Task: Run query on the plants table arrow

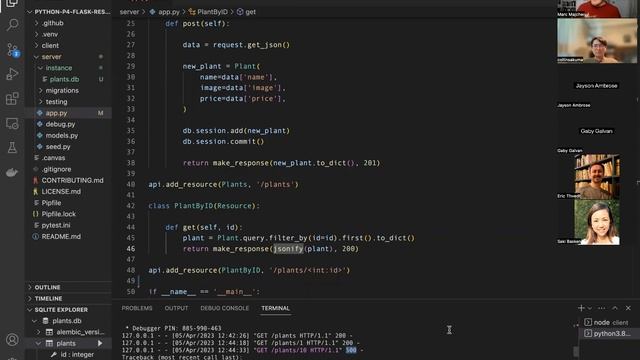Action: click(x=100, y=343)
